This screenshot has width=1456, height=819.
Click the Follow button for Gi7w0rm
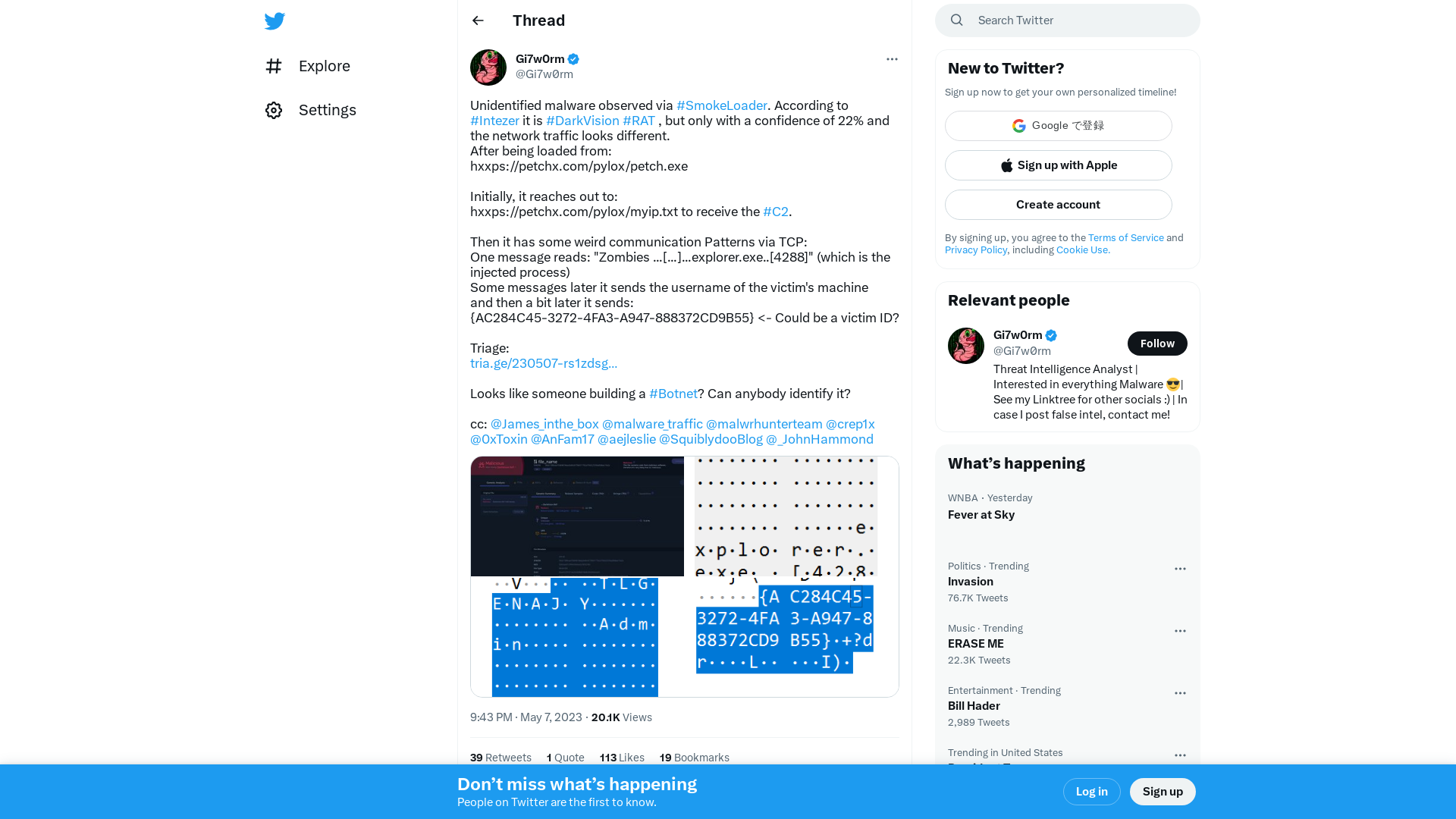tap(1157, 343)
